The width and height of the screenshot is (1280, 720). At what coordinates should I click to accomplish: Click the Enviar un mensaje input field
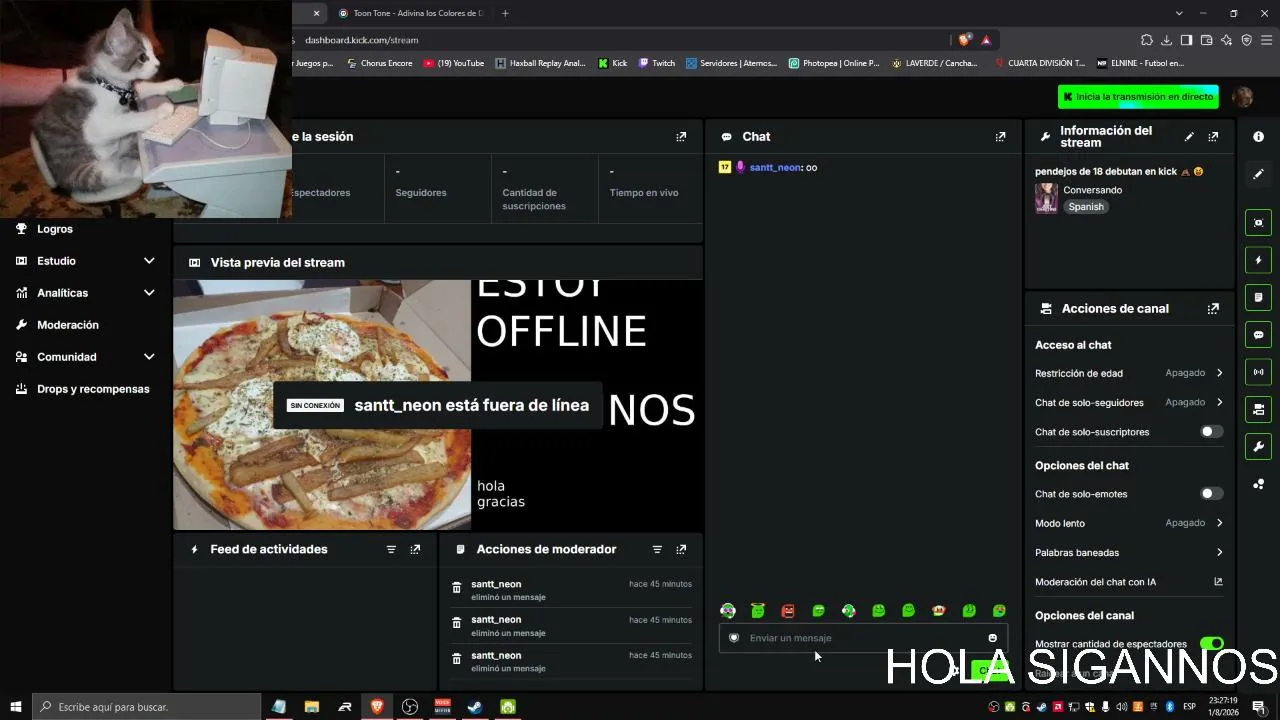[x=863, y=638]
